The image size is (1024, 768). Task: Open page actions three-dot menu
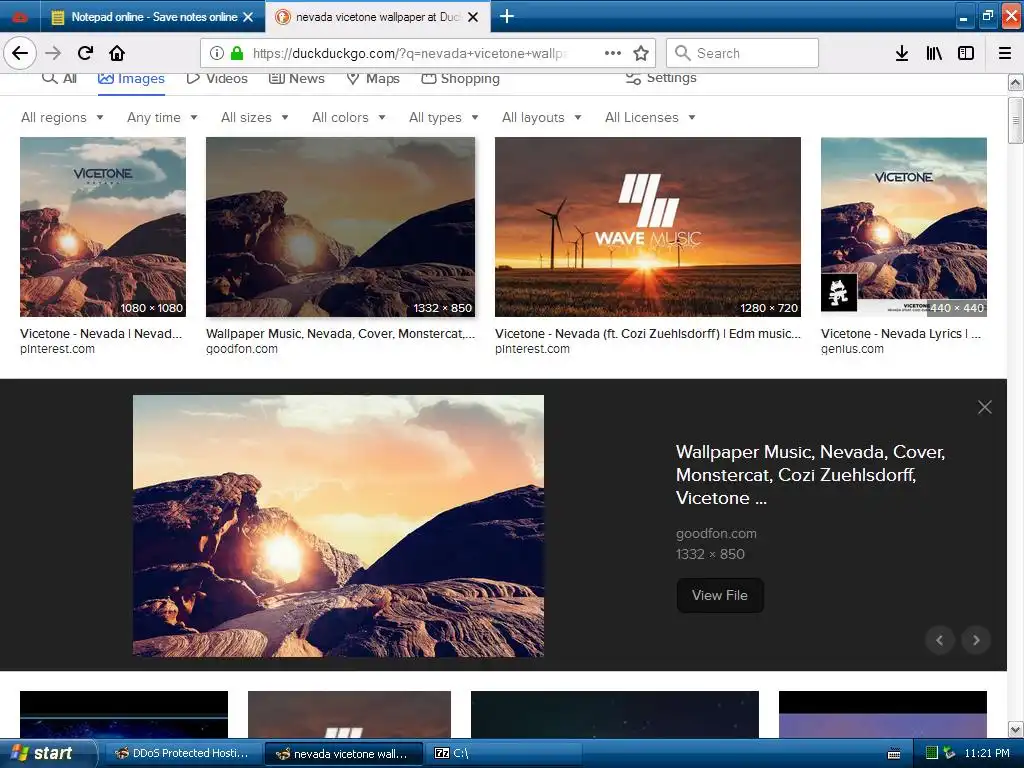[x=613, y=53]
